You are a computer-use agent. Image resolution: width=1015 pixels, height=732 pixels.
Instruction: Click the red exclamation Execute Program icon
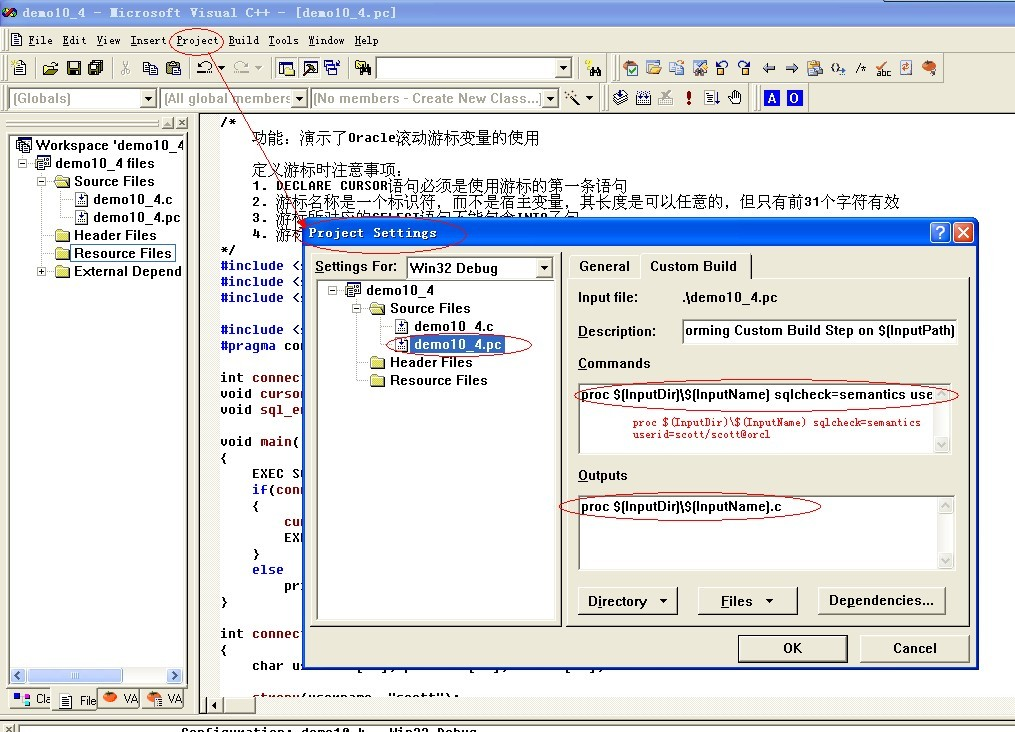(x=689, y=98)
